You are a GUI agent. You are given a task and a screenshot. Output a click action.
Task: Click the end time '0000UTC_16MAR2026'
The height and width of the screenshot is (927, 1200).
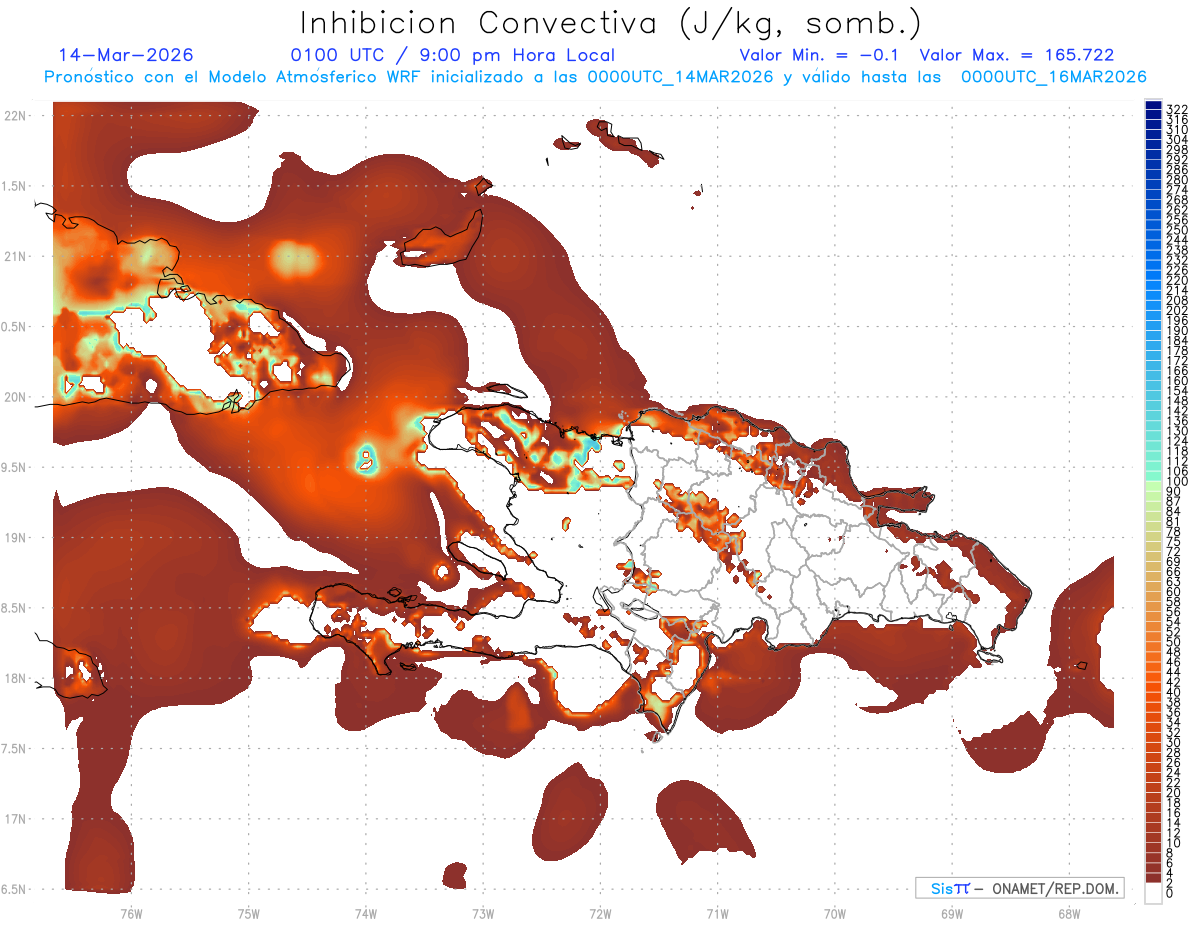1054,77
